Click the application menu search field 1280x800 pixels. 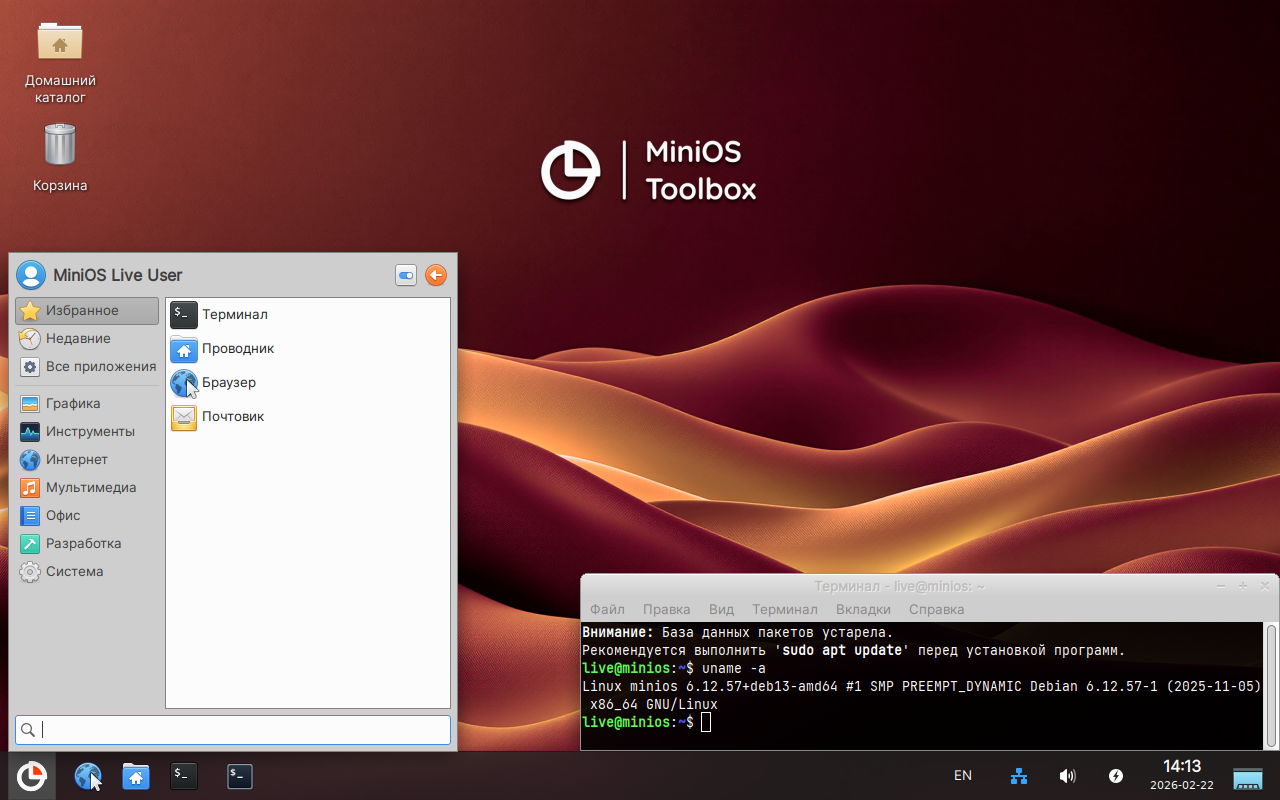tap(240, 730)
